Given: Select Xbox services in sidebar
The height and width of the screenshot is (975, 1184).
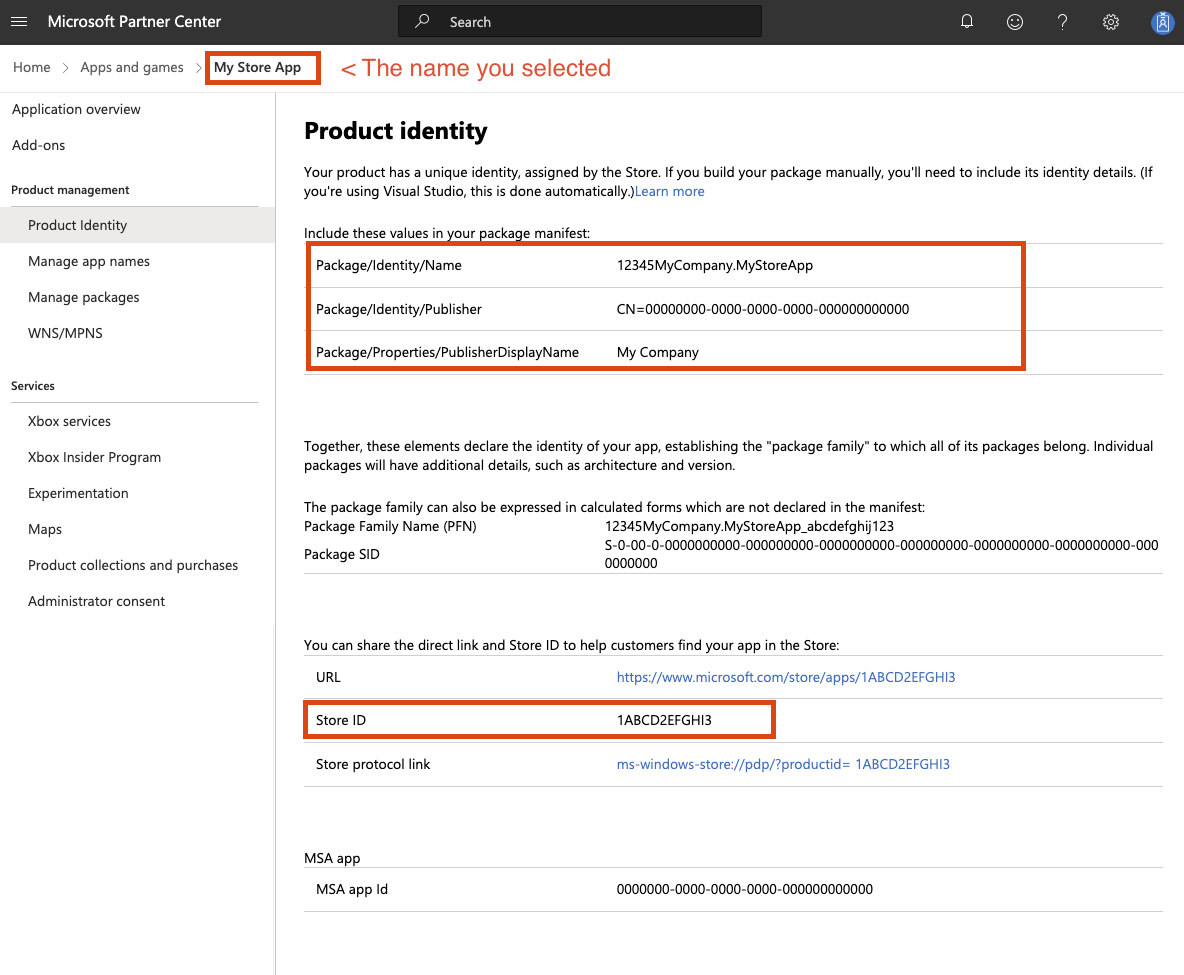Looking at the screenshot, I should pyautogui.click(x=69, y=421).
